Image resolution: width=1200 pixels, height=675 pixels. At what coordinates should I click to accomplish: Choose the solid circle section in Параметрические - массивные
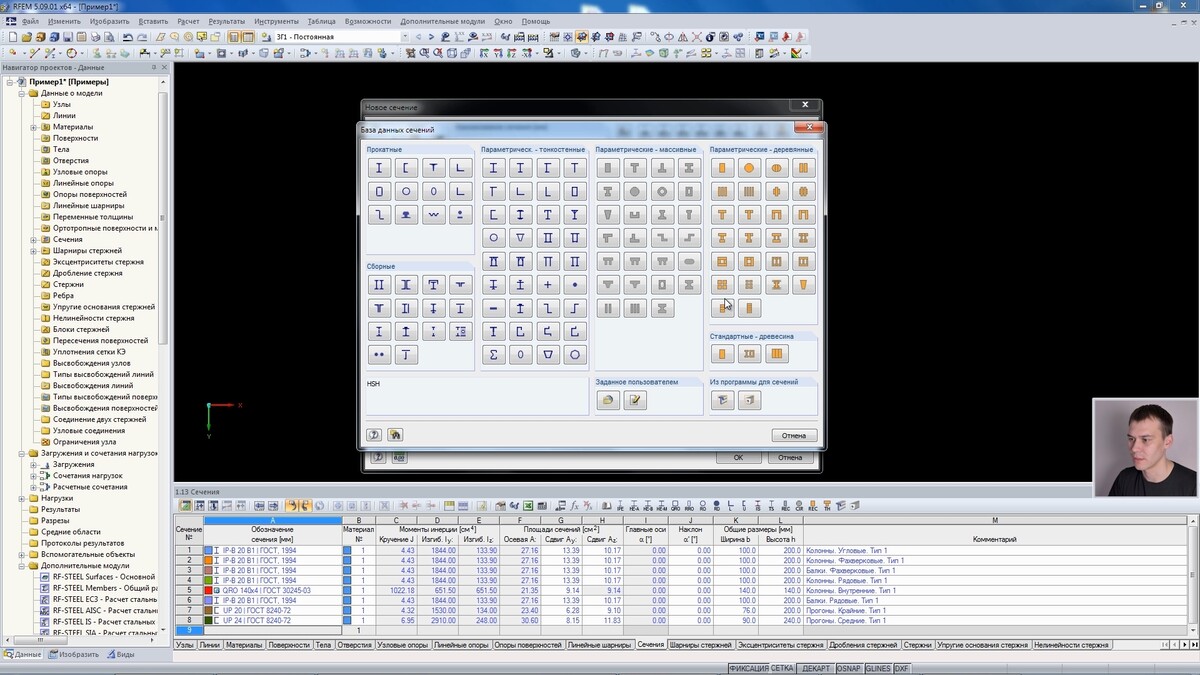[x=634, y=191]
